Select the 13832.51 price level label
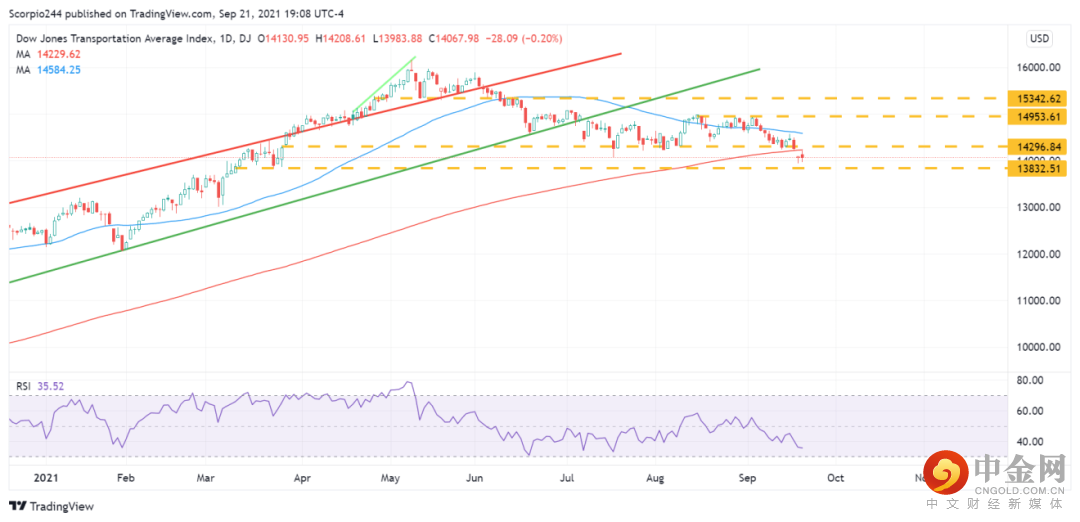Viewport: 1080px width, 522px height. [1037, 168]
